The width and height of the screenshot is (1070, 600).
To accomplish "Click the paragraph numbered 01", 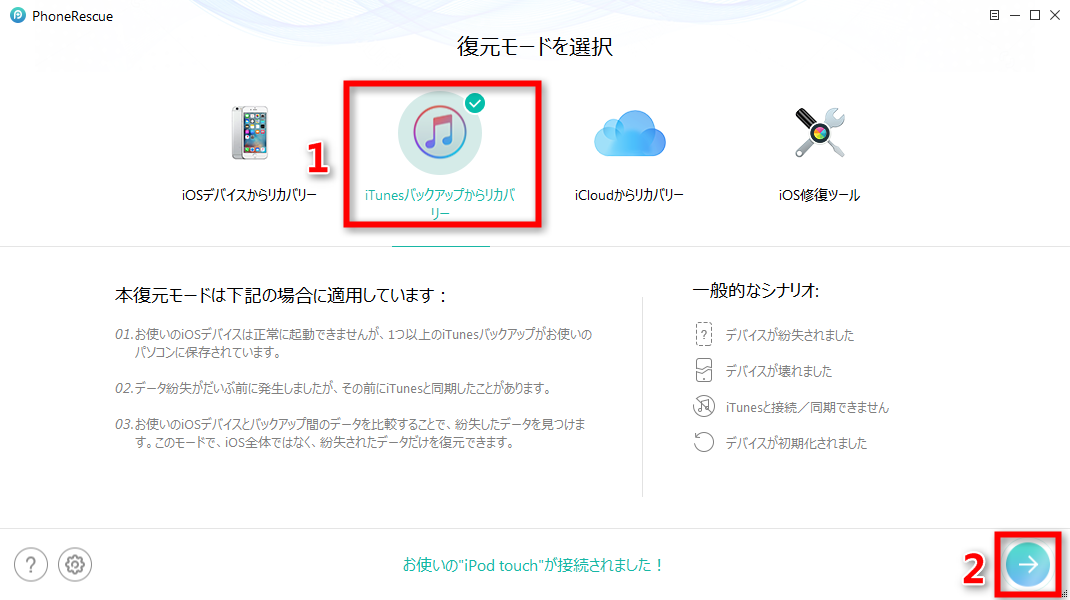I will pyautogui.click(x=353, y=343).
